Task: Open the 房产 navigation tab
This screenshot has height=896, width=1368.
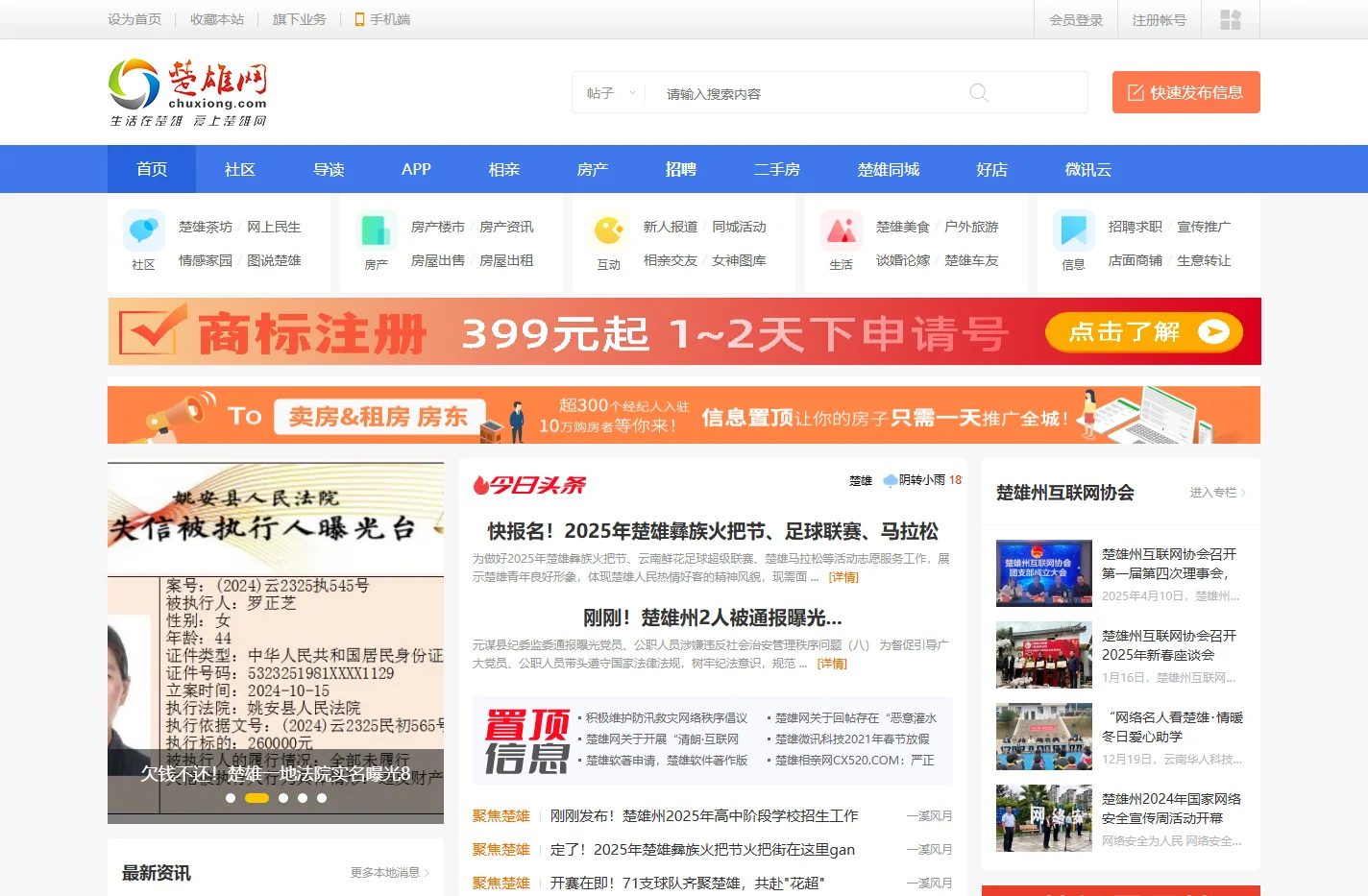Action: tap(593, 169)
